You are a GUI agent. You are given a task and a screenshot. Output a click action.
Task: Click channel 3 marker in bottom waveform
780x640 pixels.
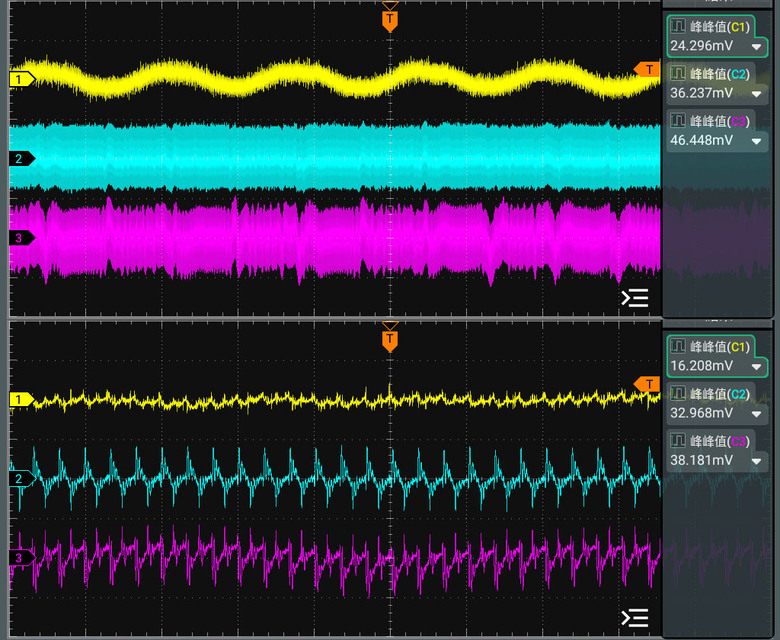22,557
